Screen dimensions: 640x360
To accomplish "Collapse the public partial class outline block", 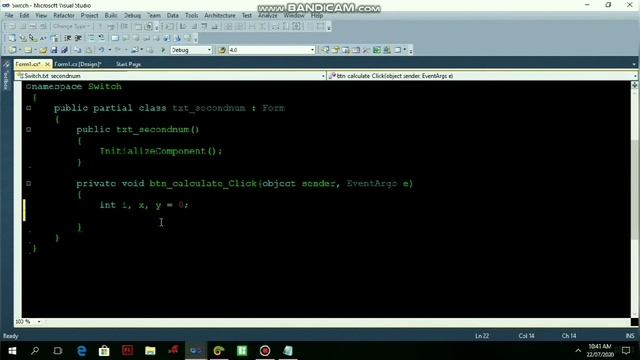I will (x=29, y=108).
